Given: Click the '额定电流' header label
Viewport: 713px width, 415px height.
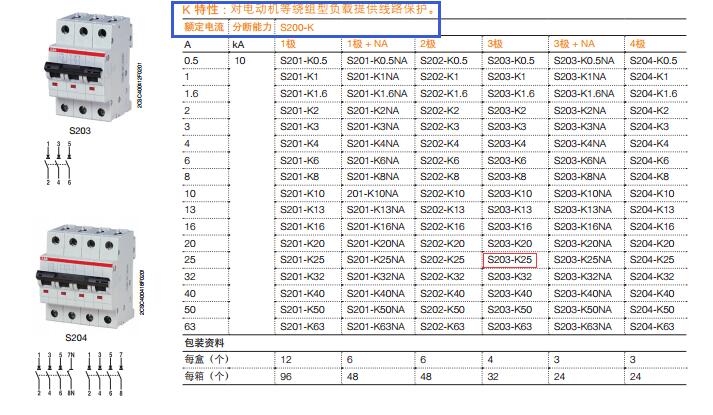Looking at the screenshot, I should pyautogui.click(x=203, y=27).
